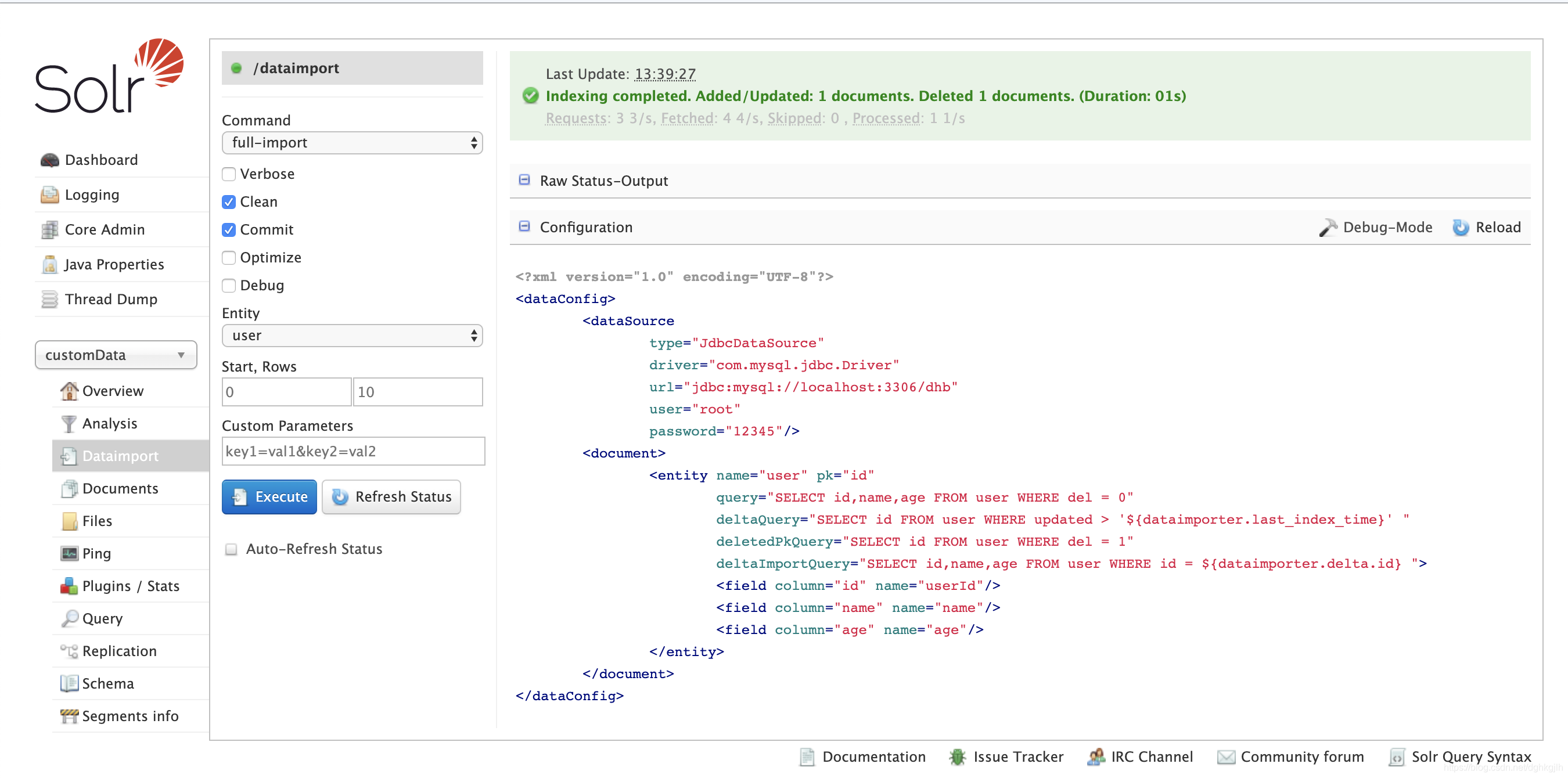Image resolution: width=1568 pixels, height=778 pixels.
Task: Enable the Optimize checkbox
Action: click(x=229, y=258)
